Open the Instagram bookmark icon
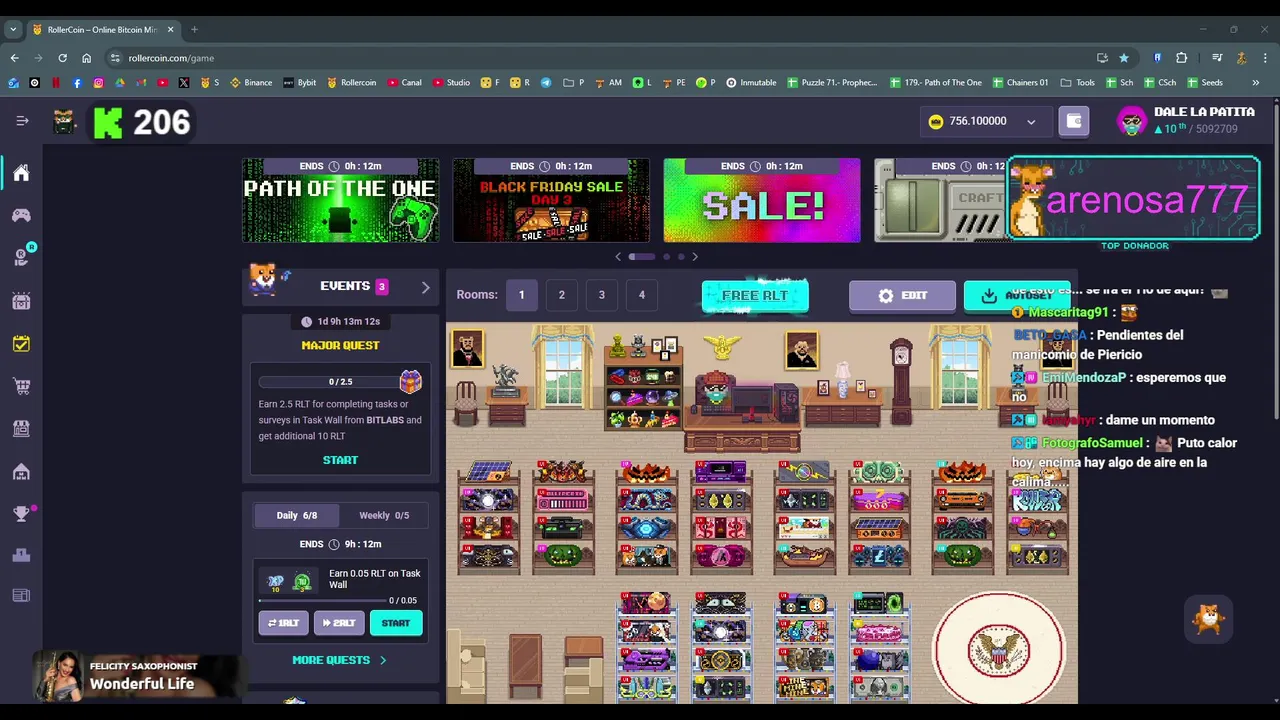 point(98,83)
